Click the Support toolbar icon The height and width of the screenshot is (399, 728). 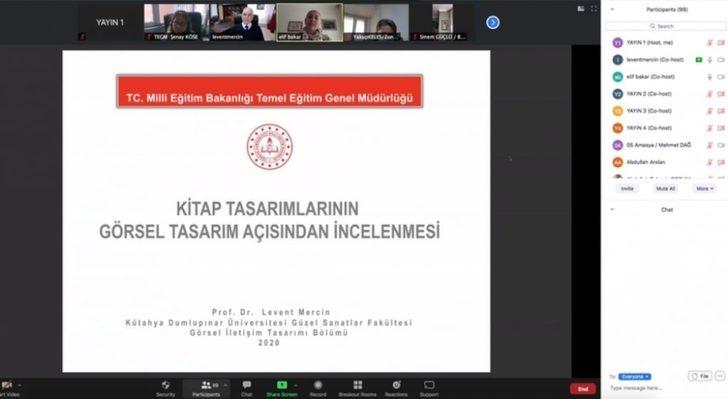429,388
